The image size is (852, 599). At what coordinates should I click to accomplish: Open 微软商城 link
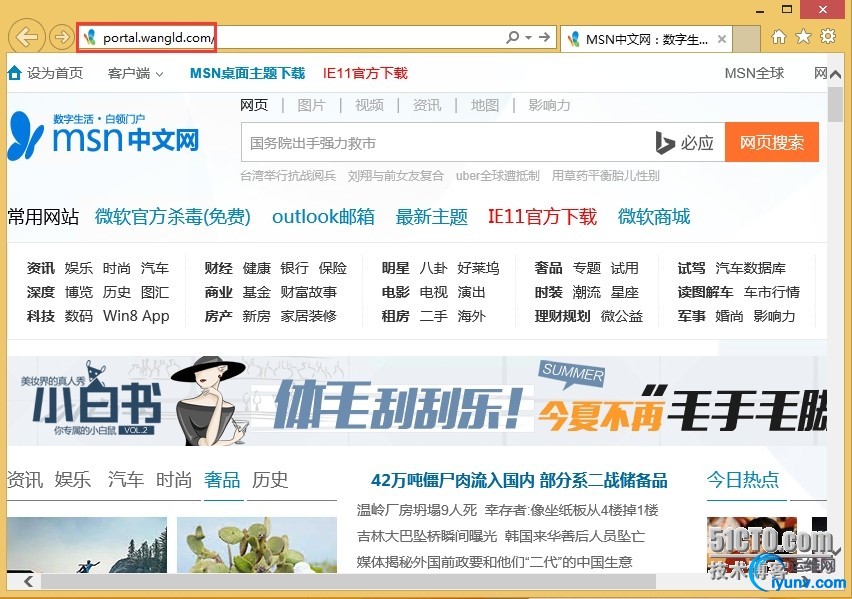[654, 217]
